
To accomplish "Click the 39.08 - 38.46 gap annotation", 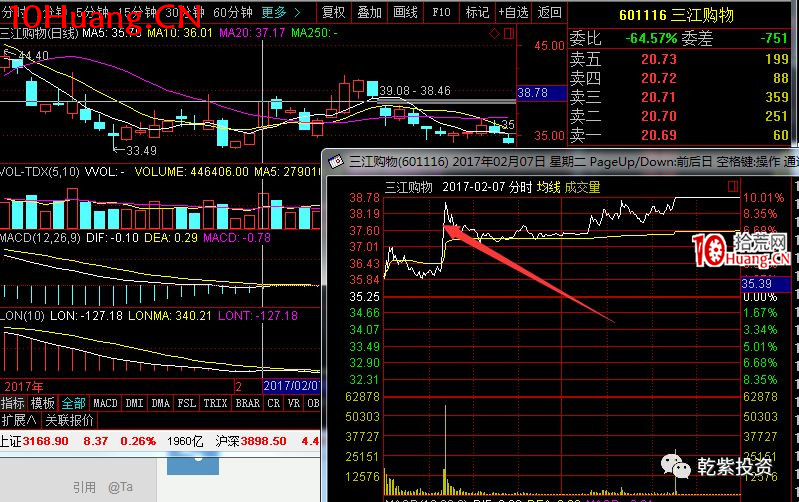I will [x=415, y=91].
